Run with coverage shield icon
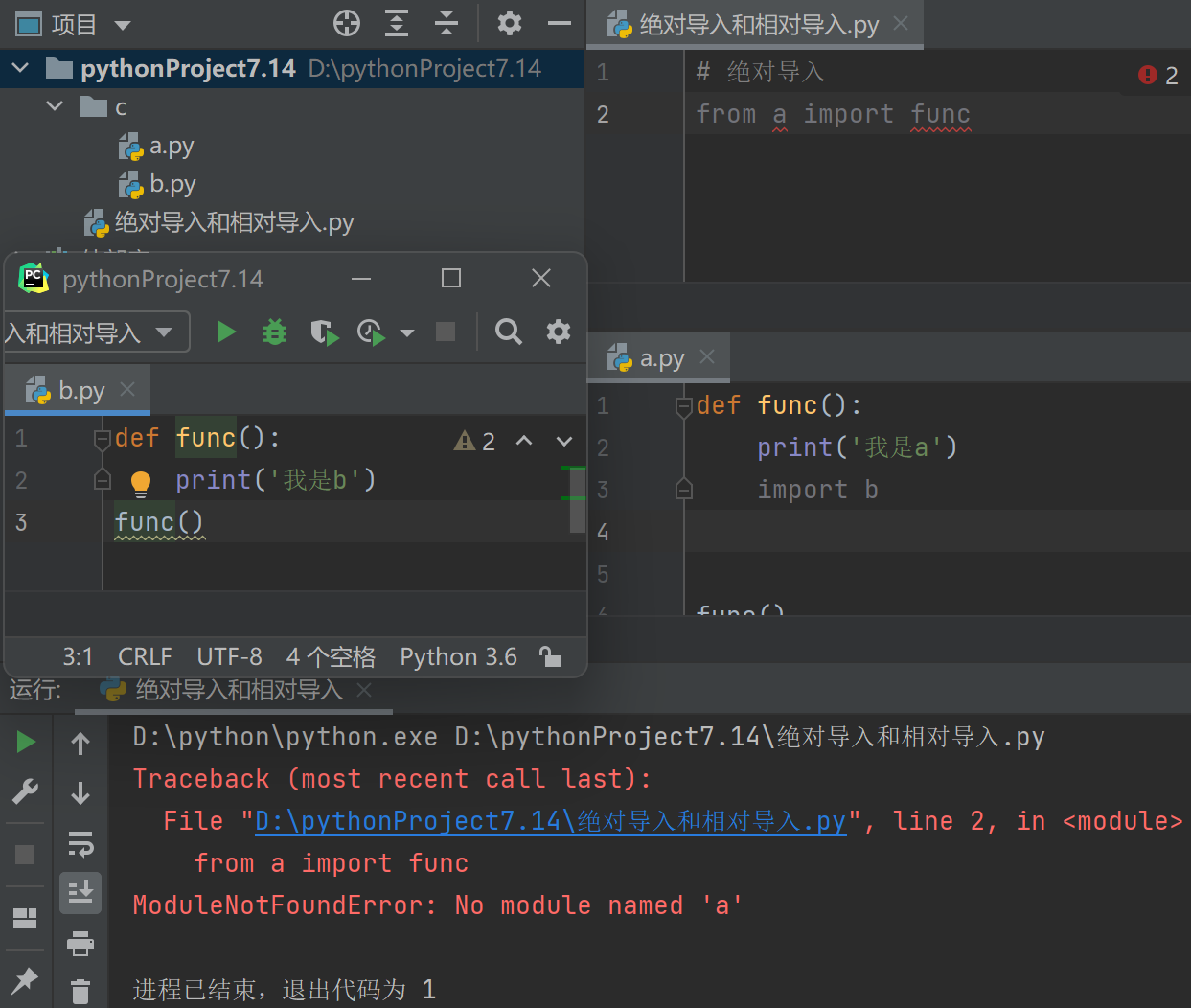This screenshot has height=1008, width=1191. click(325, 332)
